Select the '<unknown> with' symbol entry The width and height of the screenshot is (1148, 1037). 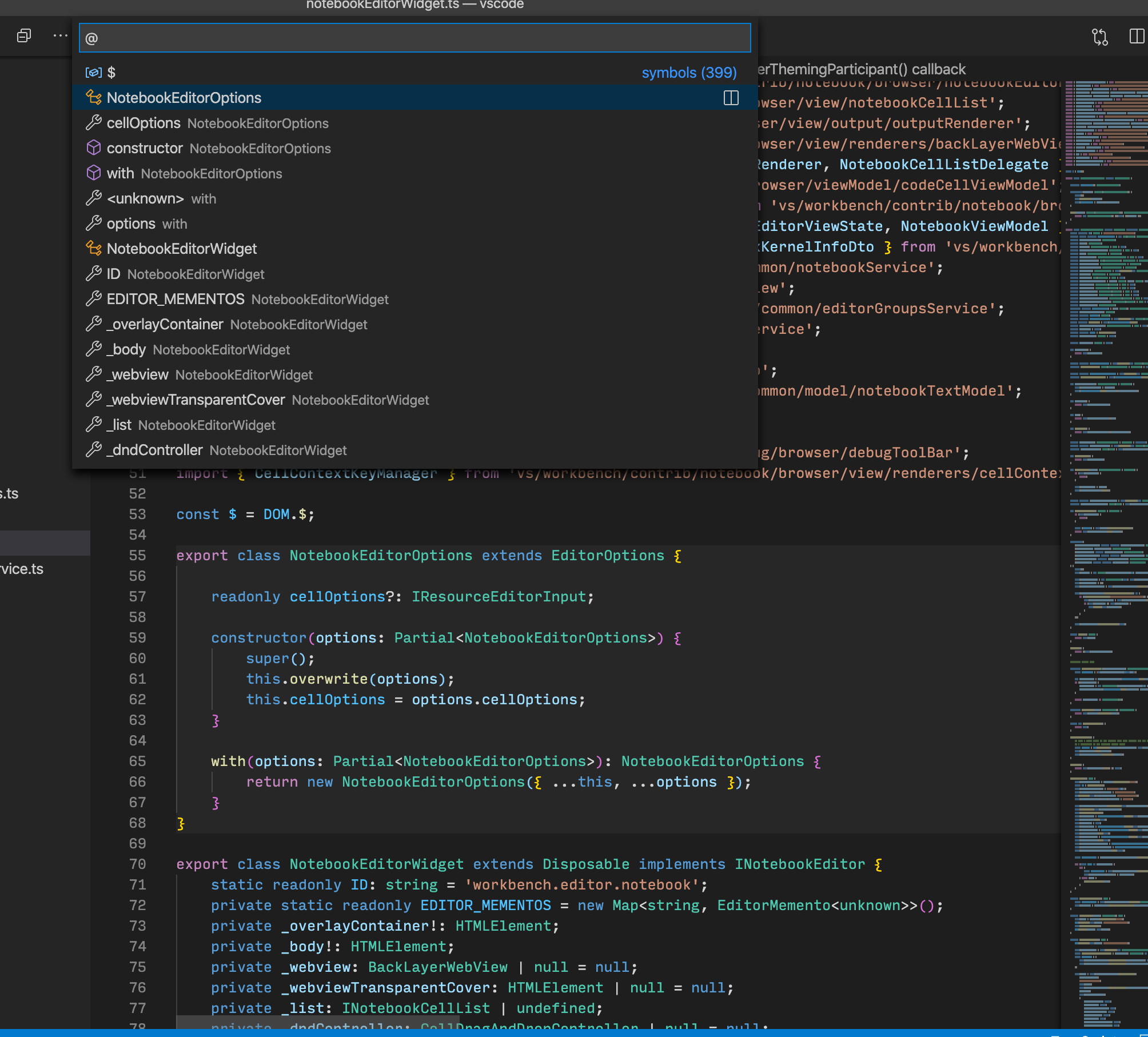pos(146,198)
